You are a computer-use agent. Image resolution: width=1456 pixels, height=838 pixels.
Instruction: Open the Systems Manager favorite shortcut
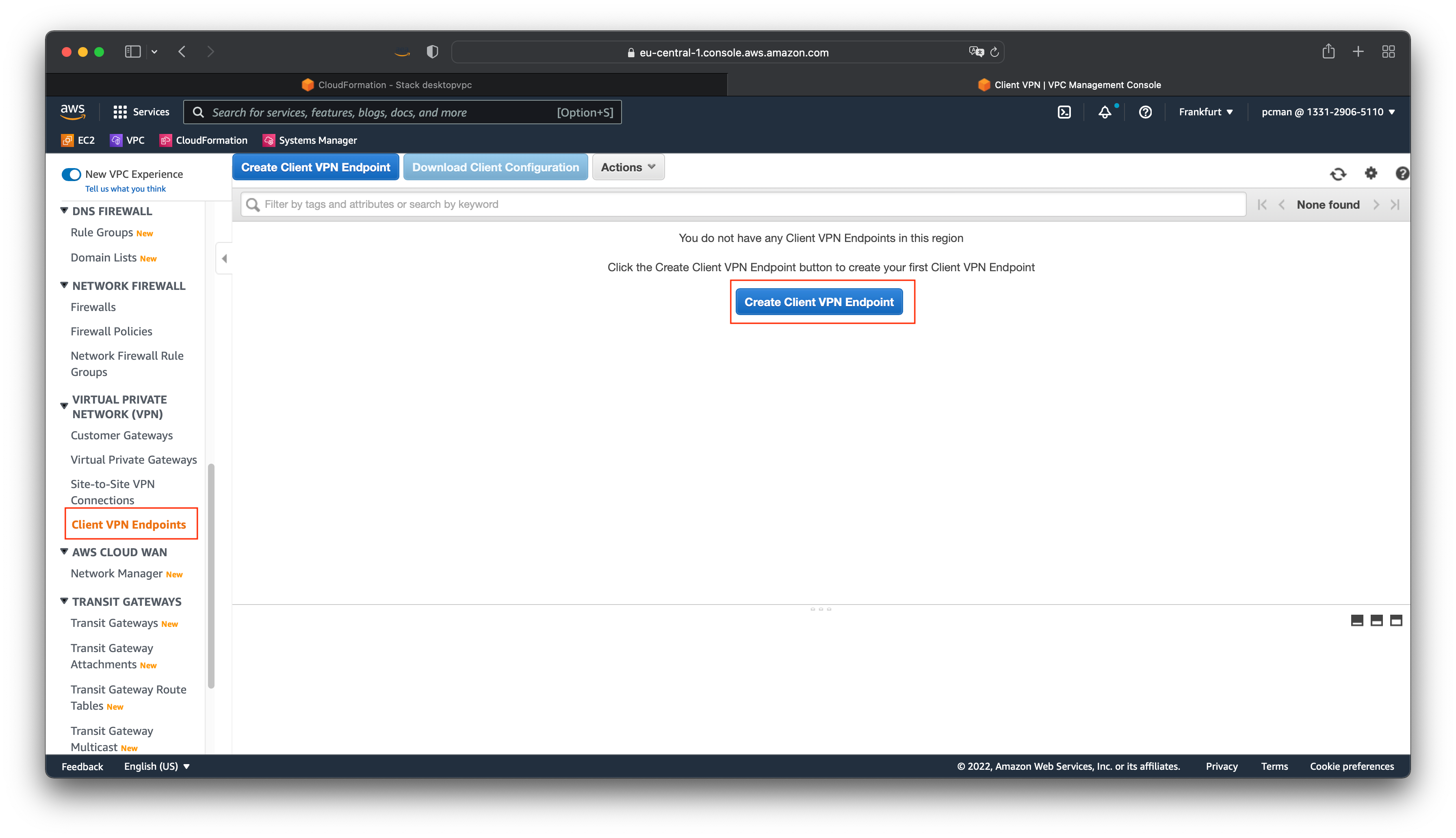[x=310, y=140]
